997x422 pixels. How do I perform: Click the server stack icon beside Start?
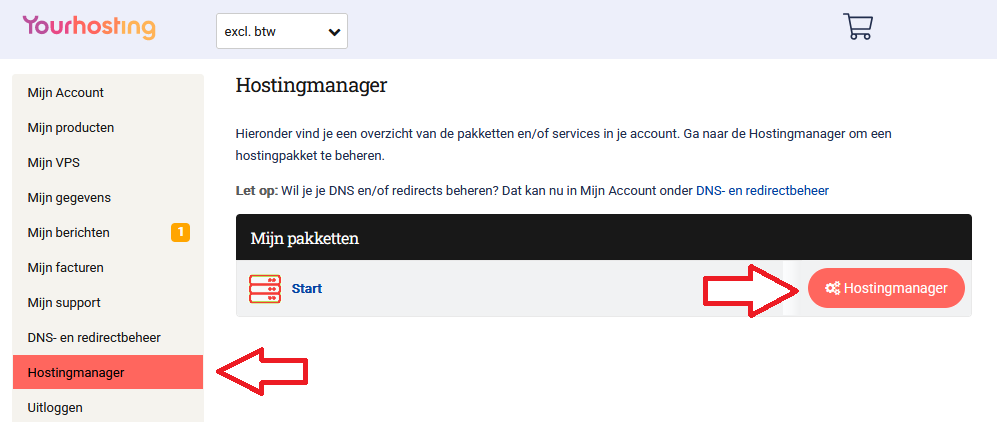265,289
